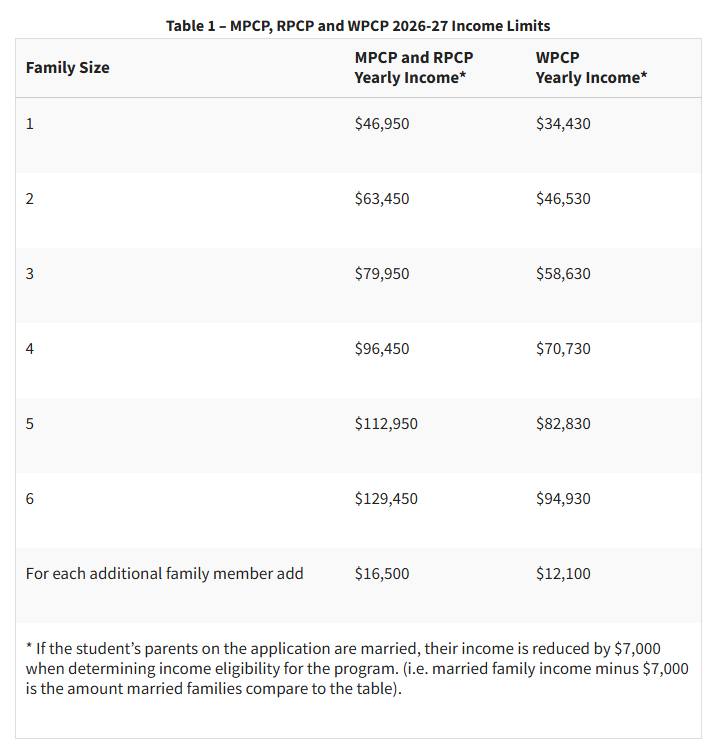
Task: Select the $46,530 WPCP value
Action: click(x=563, y=199)
